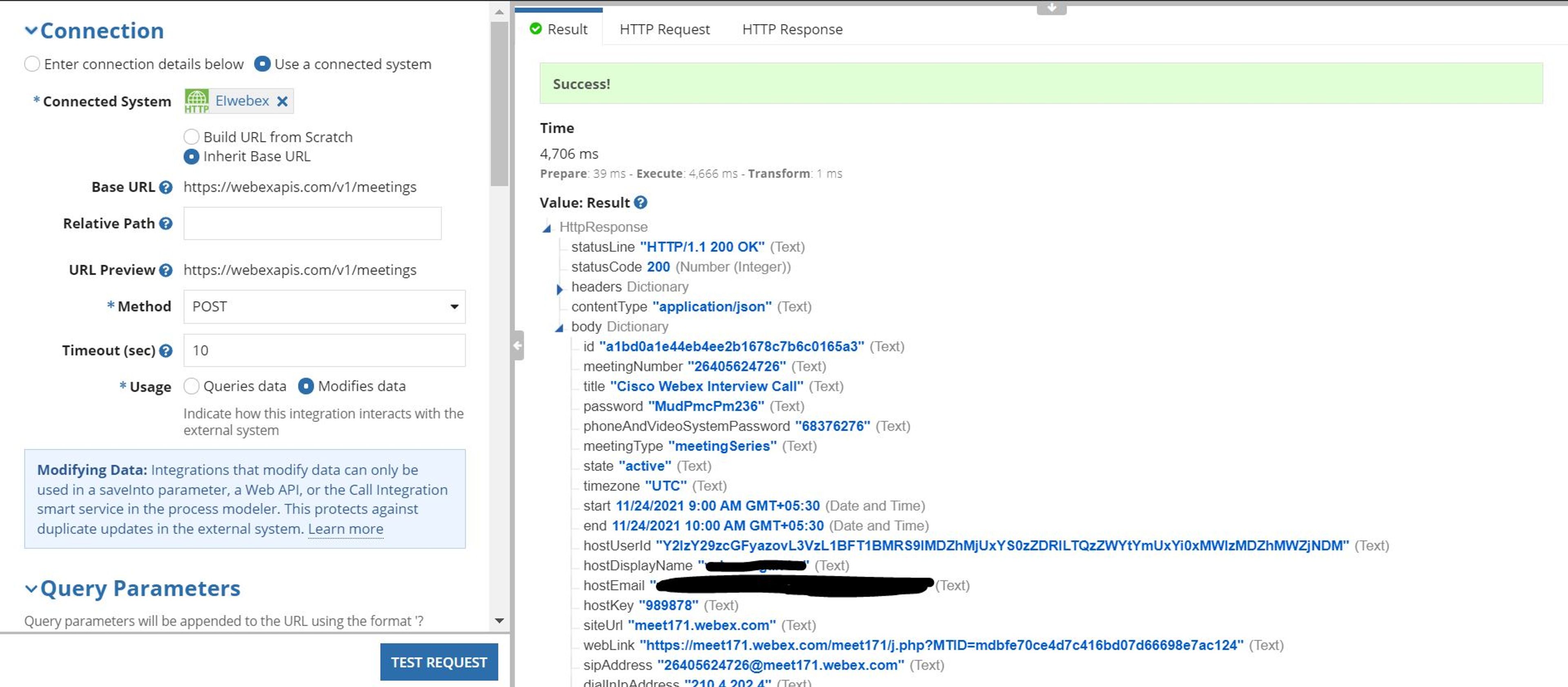
Task: Click the Relative Path input field
Action: (x=312, y=223)
